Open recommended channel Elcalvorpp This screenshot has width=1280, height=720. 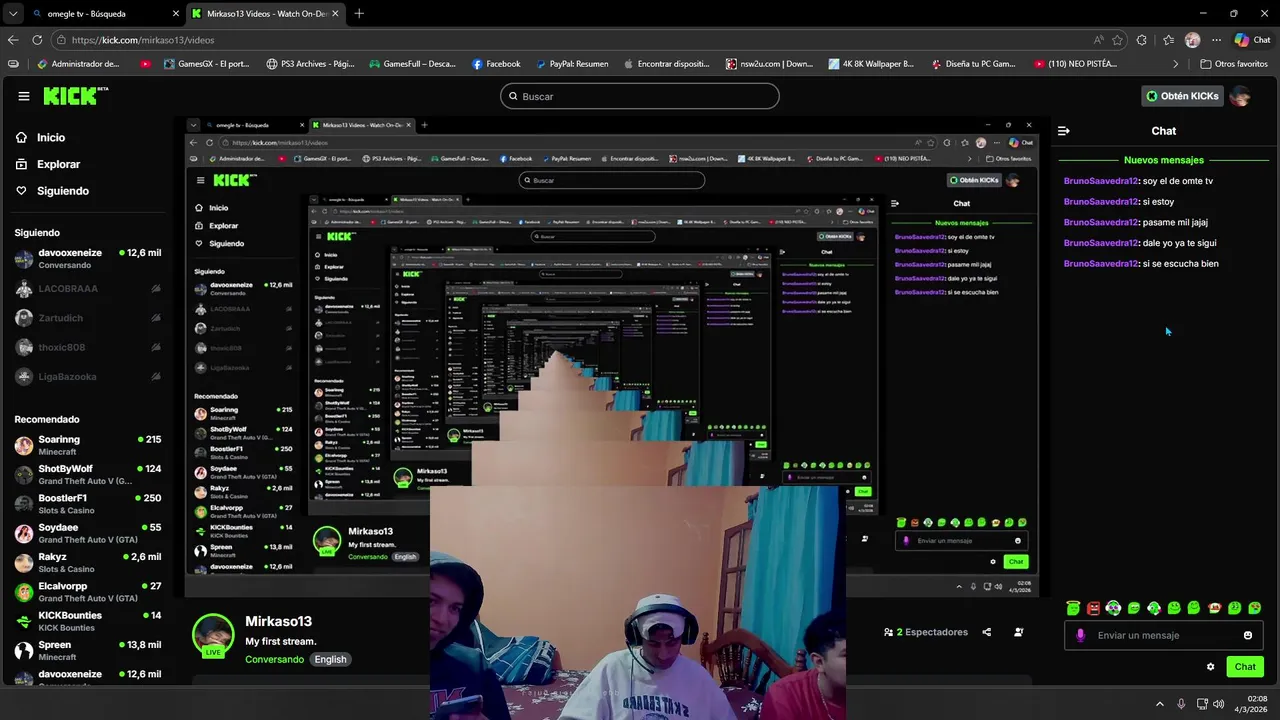tap(88, 592)
